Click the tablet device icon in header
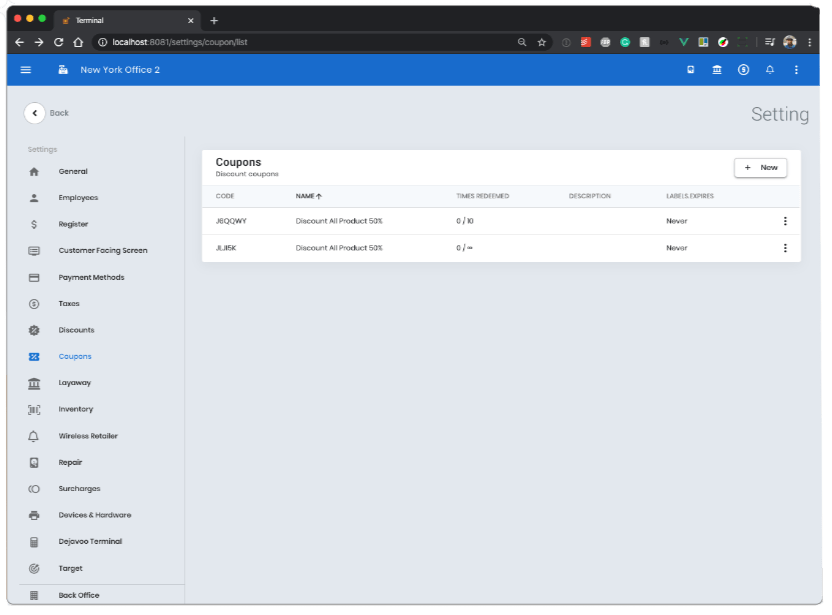 (x=690, y=70)
